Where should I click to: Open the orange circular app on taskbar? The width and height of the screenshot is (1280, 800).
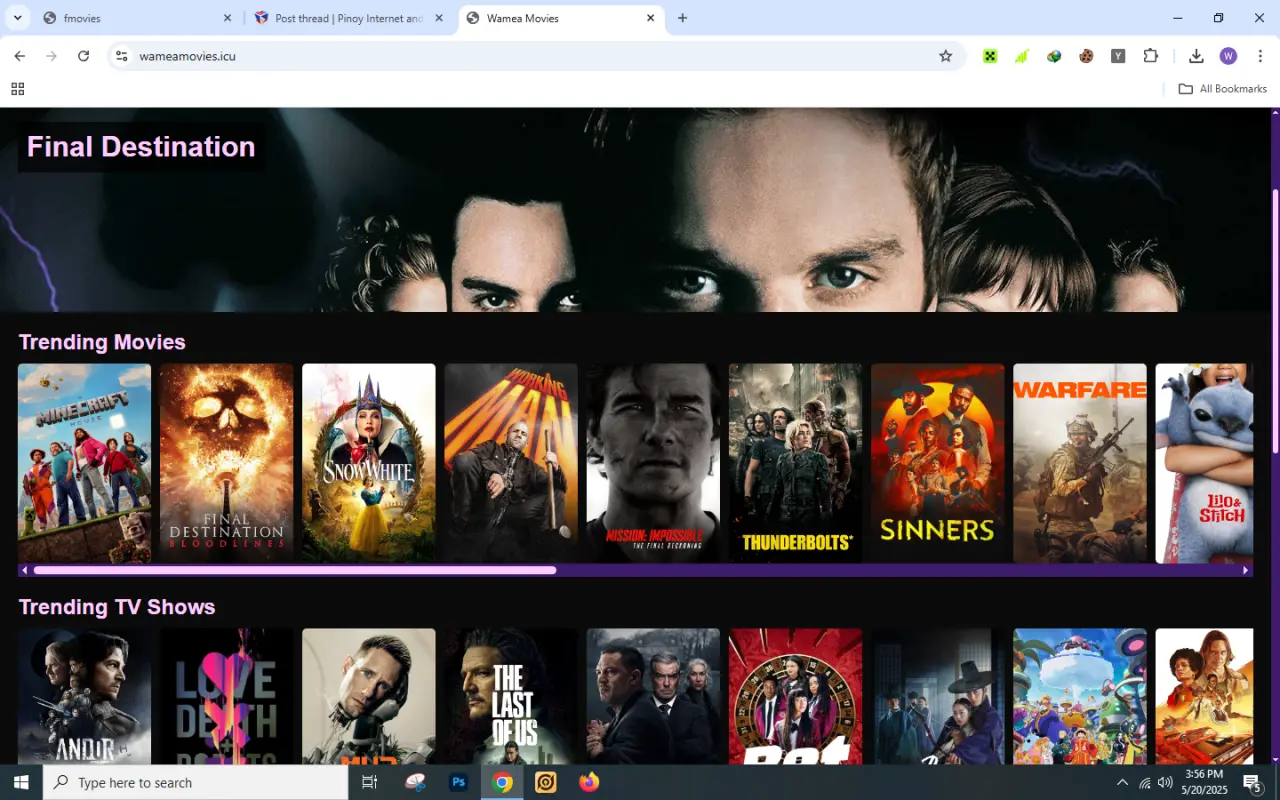pyautogui.click(x=546, y=782)
